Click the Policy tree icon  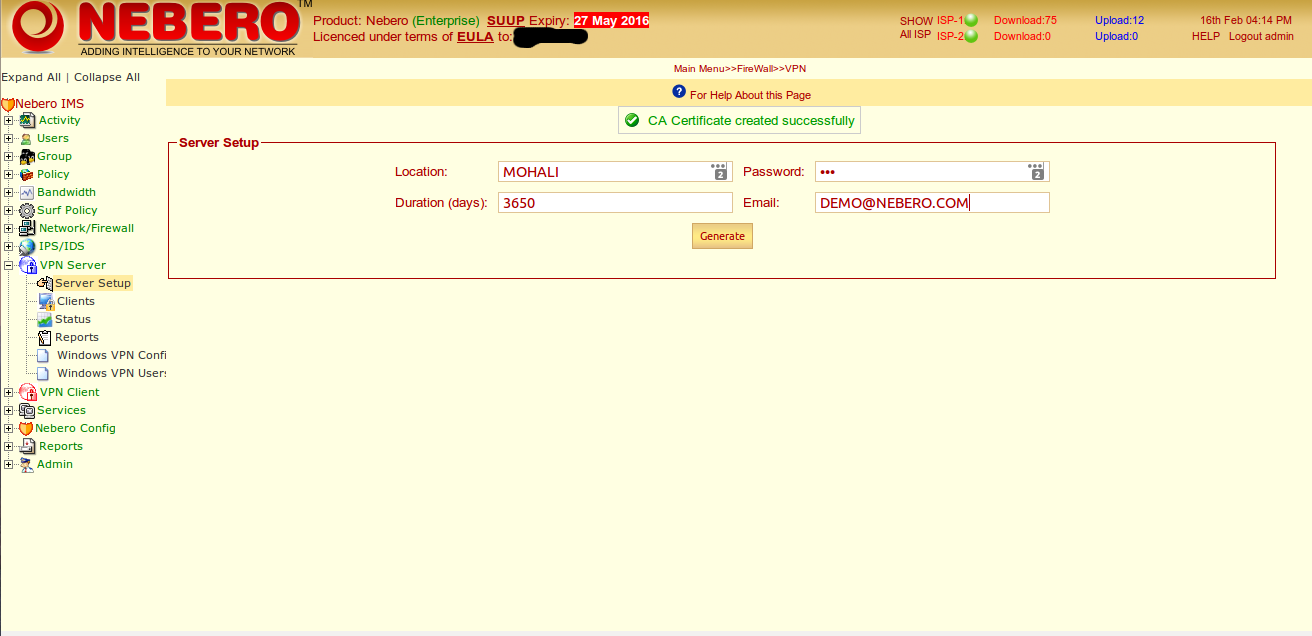click(27, 174)
